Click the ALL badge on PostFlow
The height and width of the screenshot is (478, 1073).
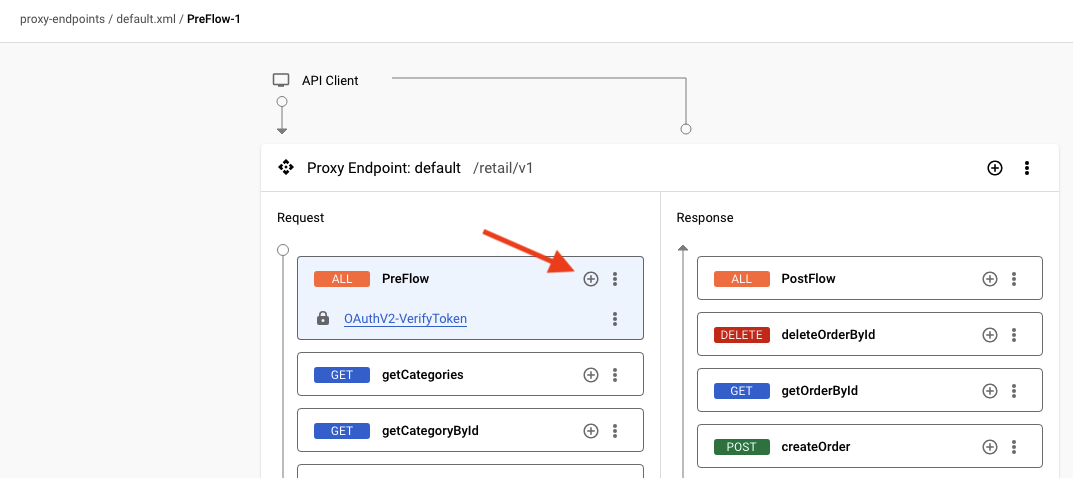[741, 279]
